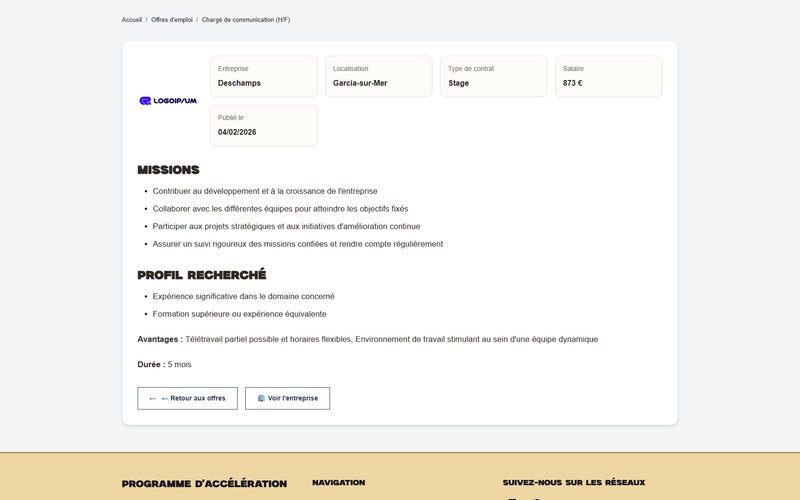
Task: Select breadcrumb Chargé de communication (H/F)
Action: click(246, 20)
